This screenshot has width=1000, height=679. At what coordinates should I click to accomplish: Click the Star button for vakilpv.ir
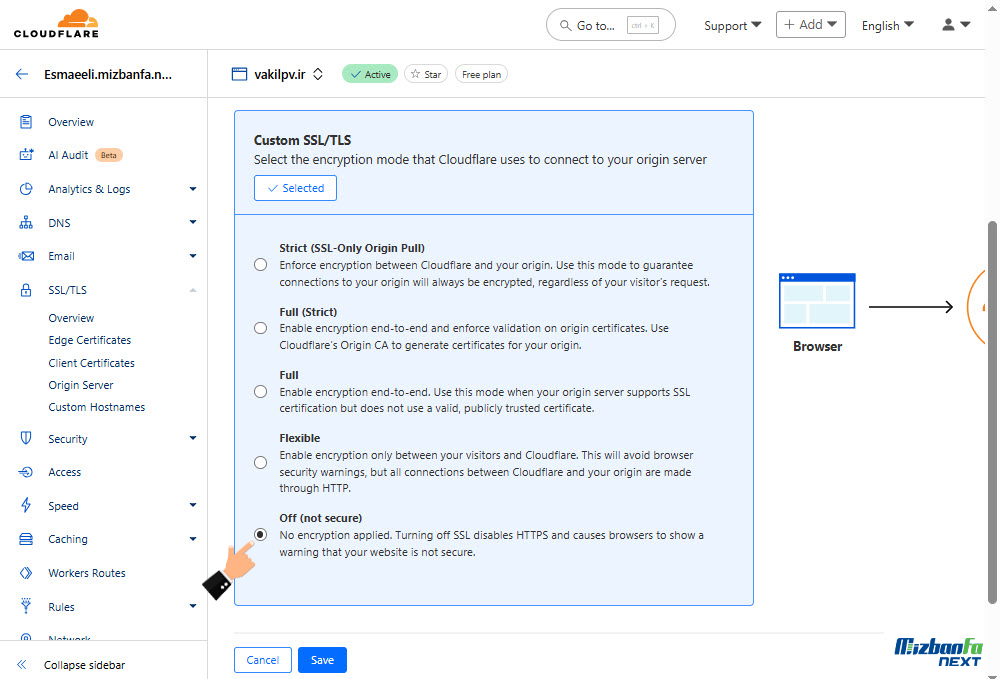pos(426,74)
